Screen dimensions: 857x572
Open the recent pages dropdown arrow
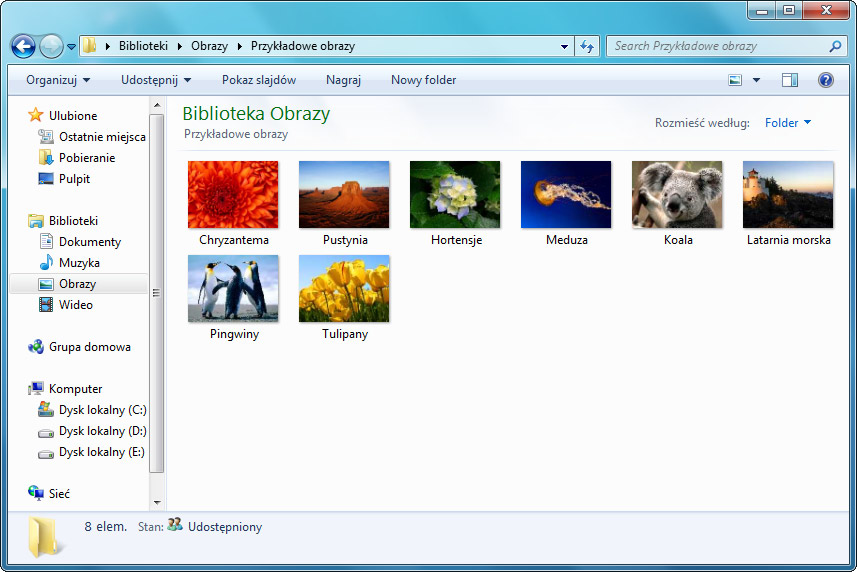tap(71, 47)
